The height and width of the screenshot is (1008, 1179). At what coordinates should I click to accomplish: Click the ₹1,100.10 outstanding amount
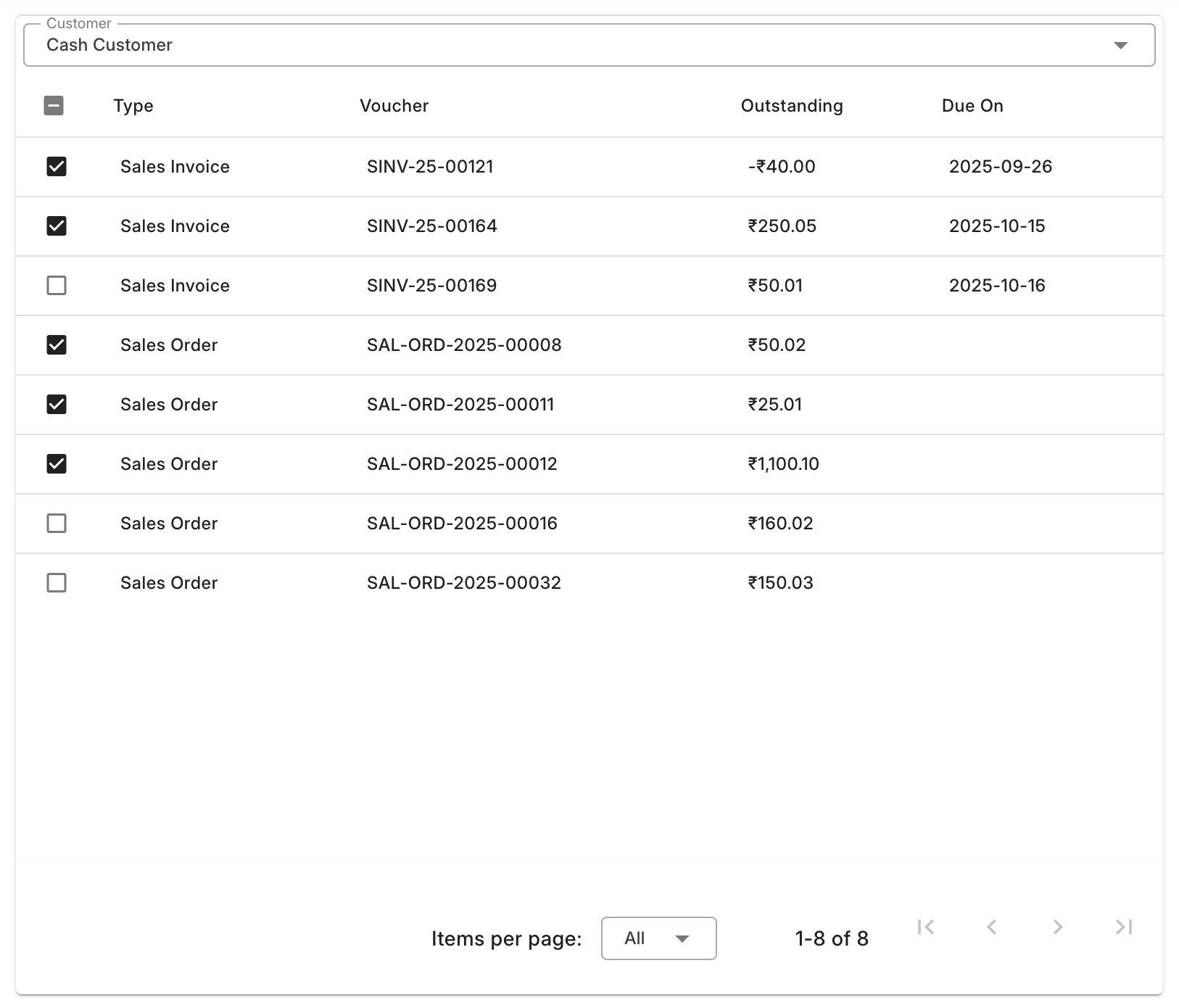pyautogui.click(x=784, y=464)
